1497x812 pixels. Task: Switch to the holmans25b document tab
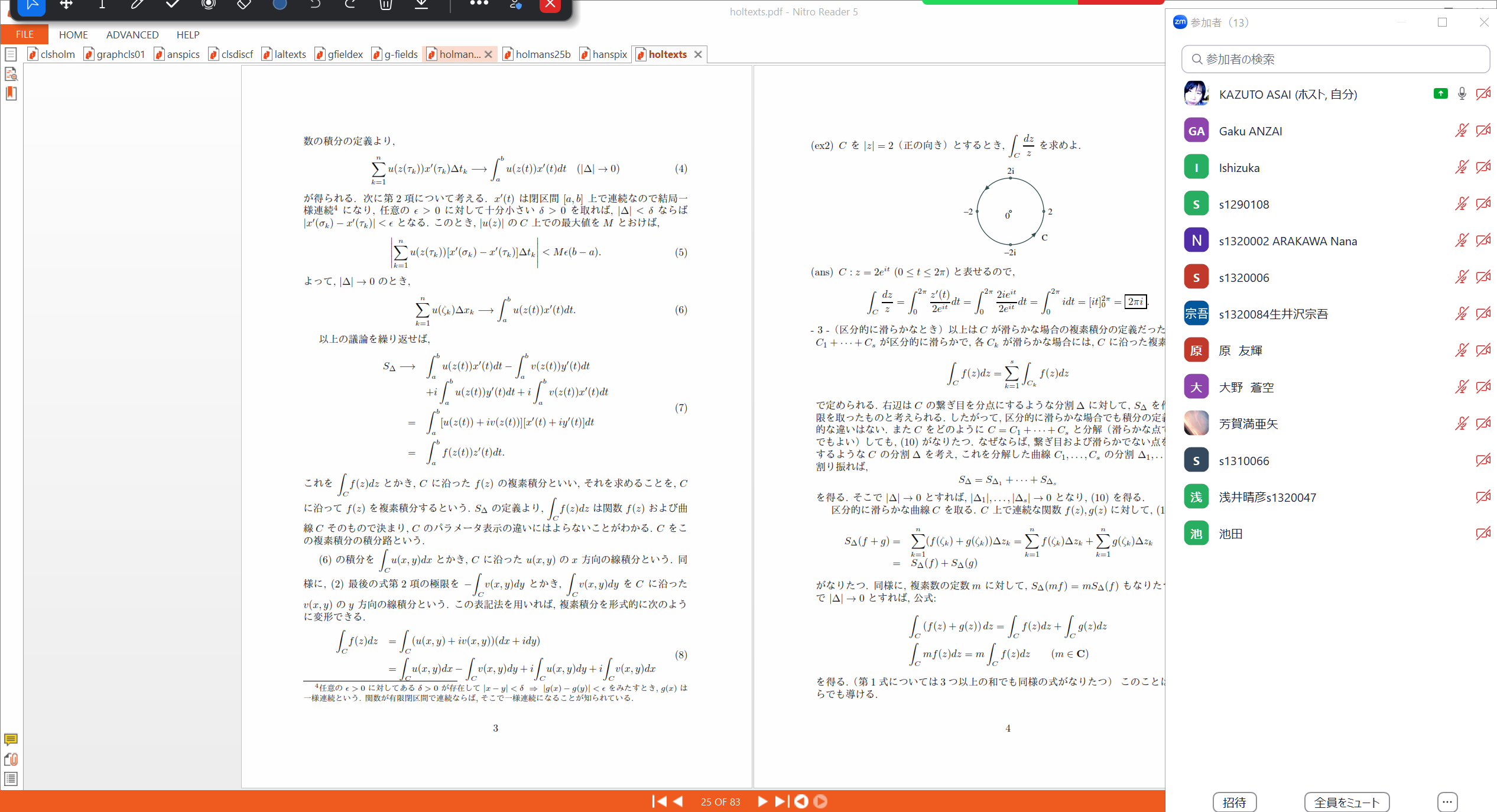coord(542,54)
